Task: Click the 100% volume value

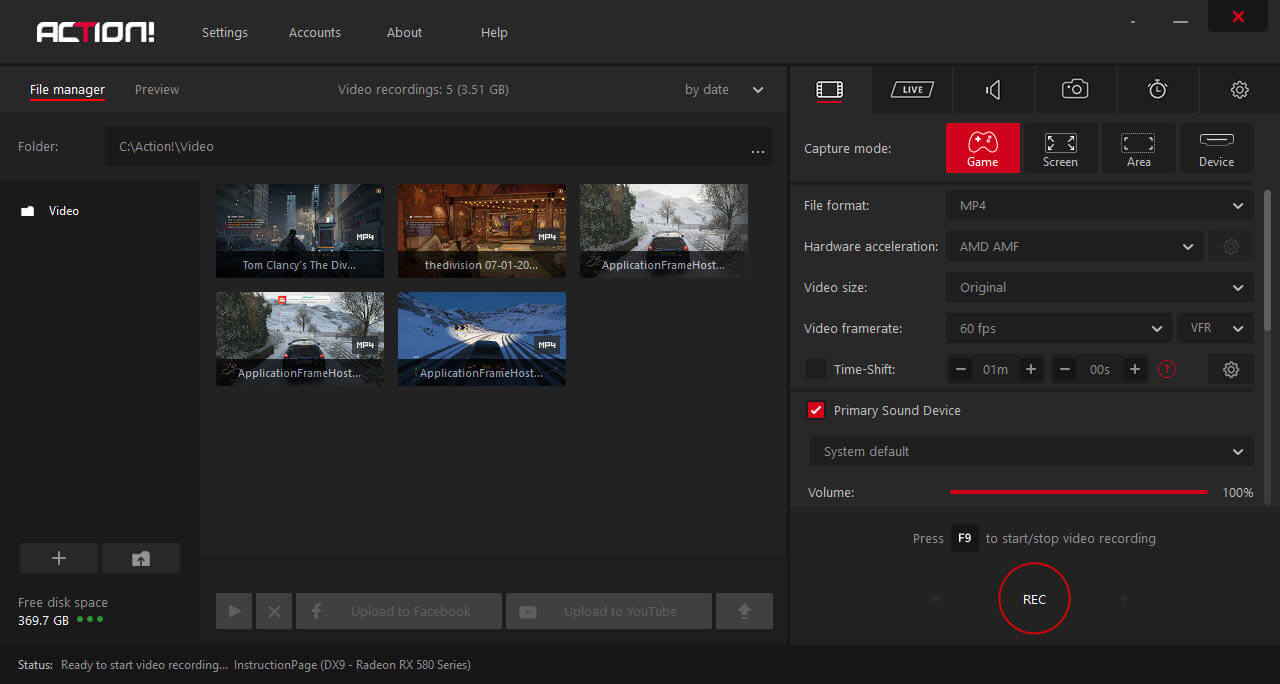Action: 1238,493
